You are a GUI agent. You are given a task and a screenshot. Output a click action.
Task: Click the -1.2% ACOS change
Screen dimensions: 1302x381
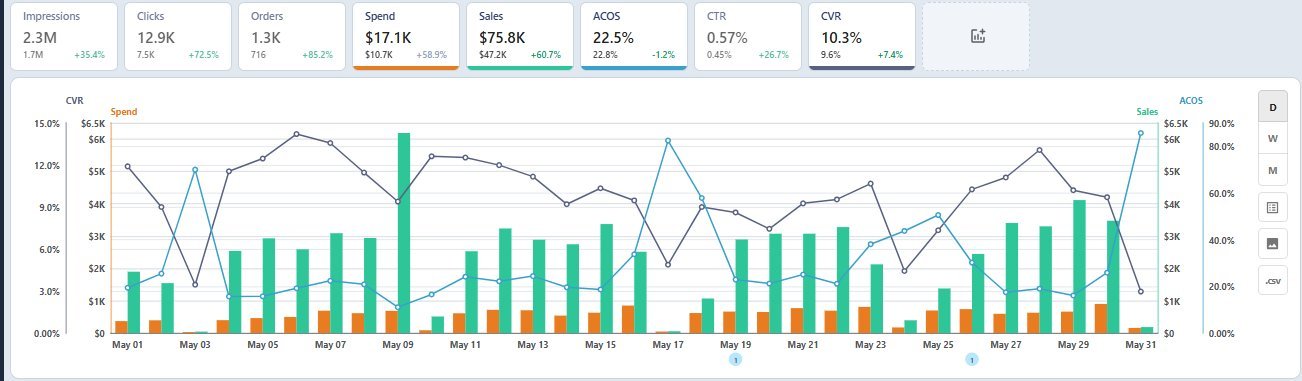[x=662, y=55]
